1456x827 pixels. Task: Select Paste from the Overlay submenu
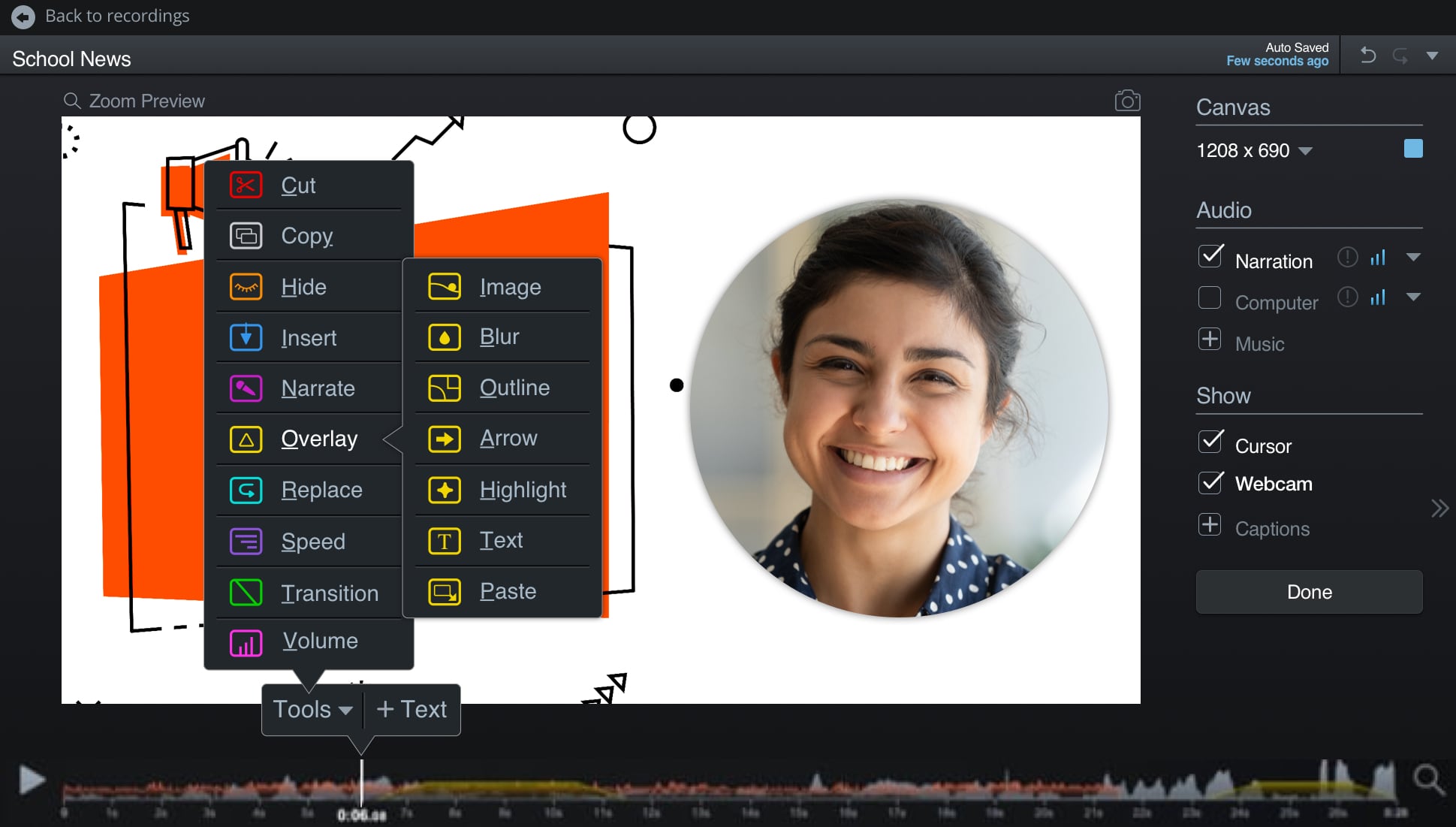[x=507, y=591]
